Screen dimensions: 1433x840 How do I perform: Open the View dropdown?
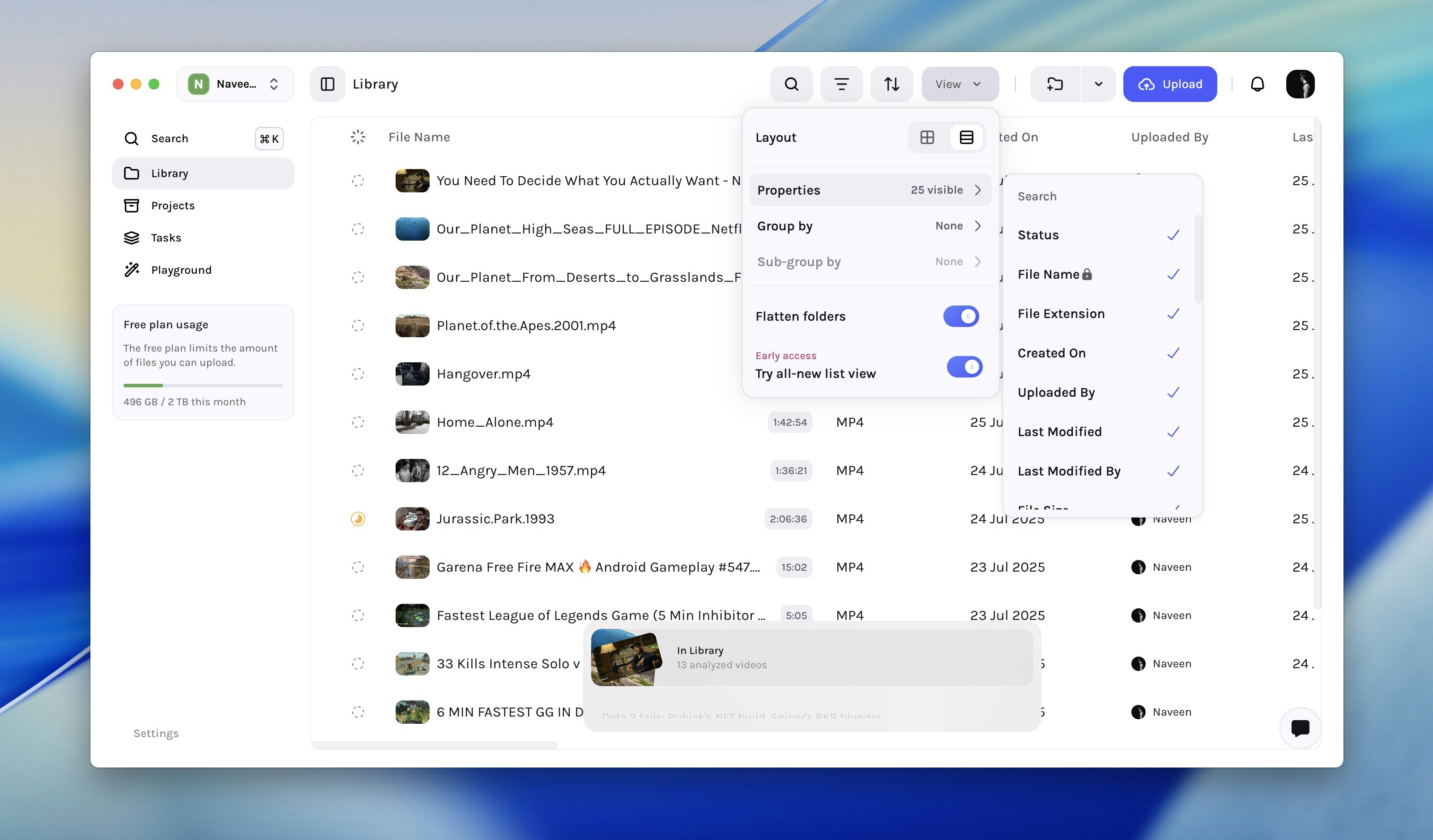(x=960, y=84)
